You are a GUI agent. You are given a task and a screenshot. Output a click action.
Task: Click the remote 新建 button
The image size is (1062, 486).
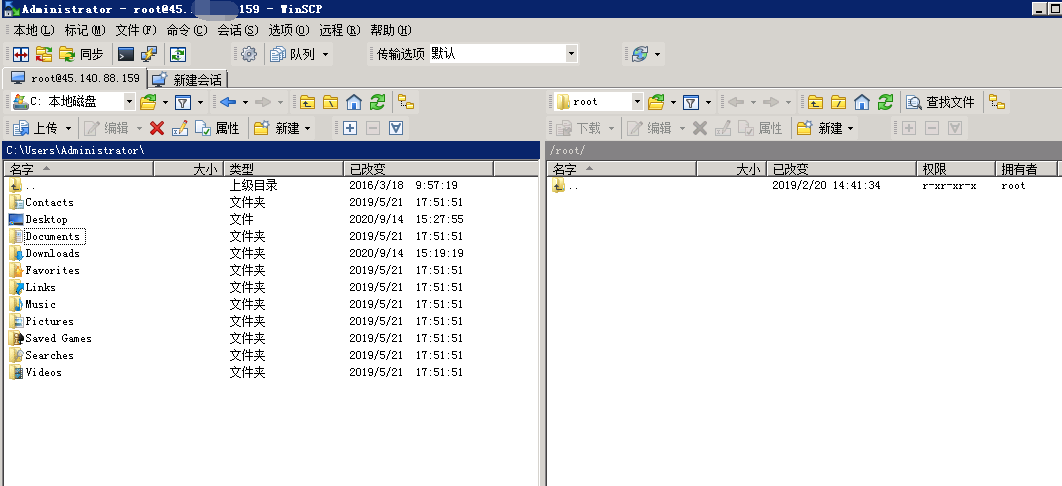pyautogui.click(x=820, y=128)
